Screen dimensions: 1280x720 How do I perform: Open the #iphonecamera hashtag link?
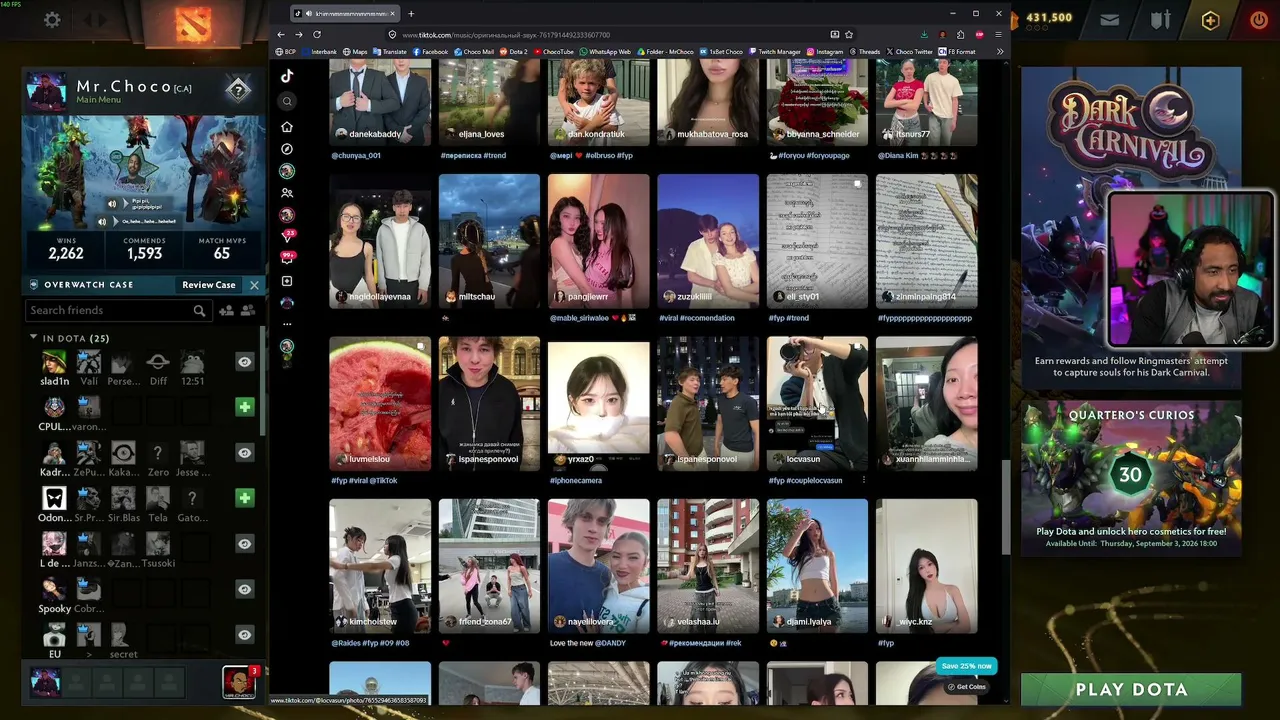pyautogui.click(x=576, y=480)
